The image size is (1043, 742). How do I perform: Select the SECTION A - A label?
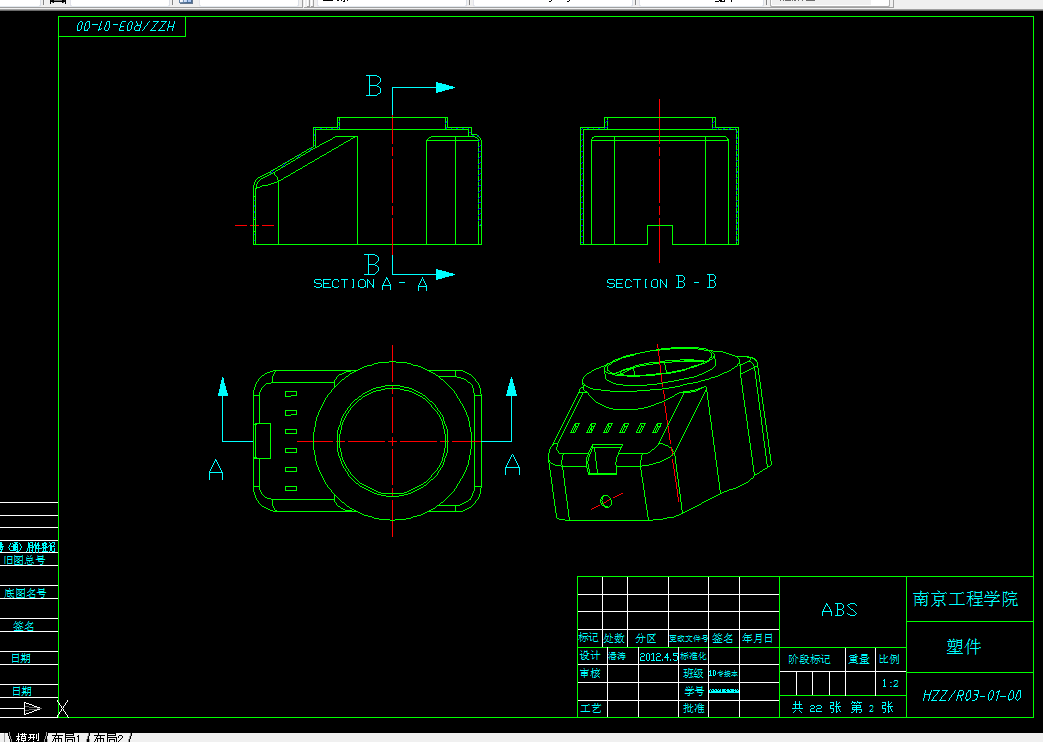point(371,284)
